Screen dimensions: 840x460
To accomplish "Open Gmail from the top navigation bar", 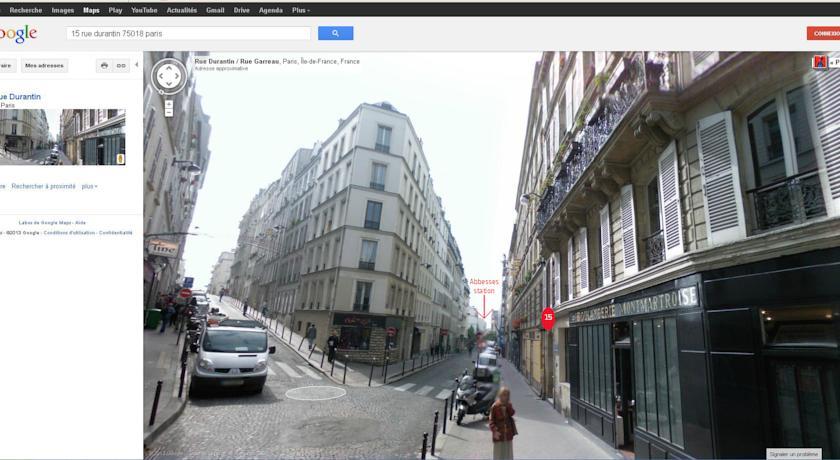I will (215, 10).
